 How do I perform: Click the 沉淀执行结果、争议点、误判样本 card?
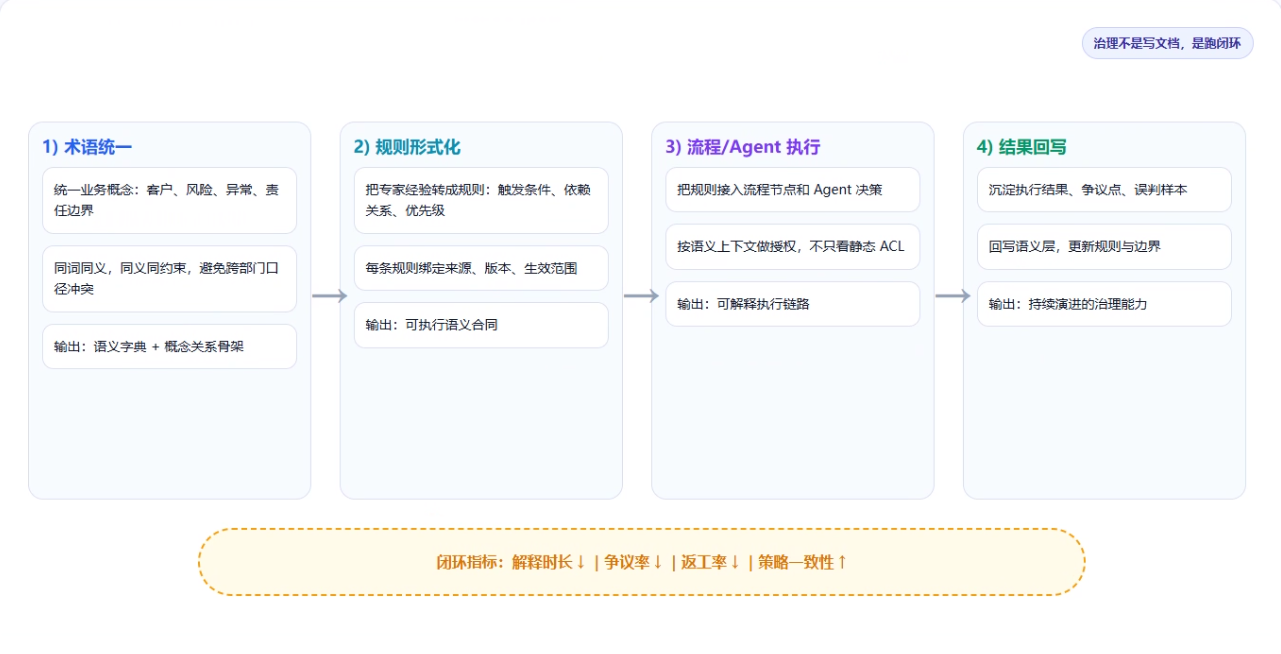1104,189
